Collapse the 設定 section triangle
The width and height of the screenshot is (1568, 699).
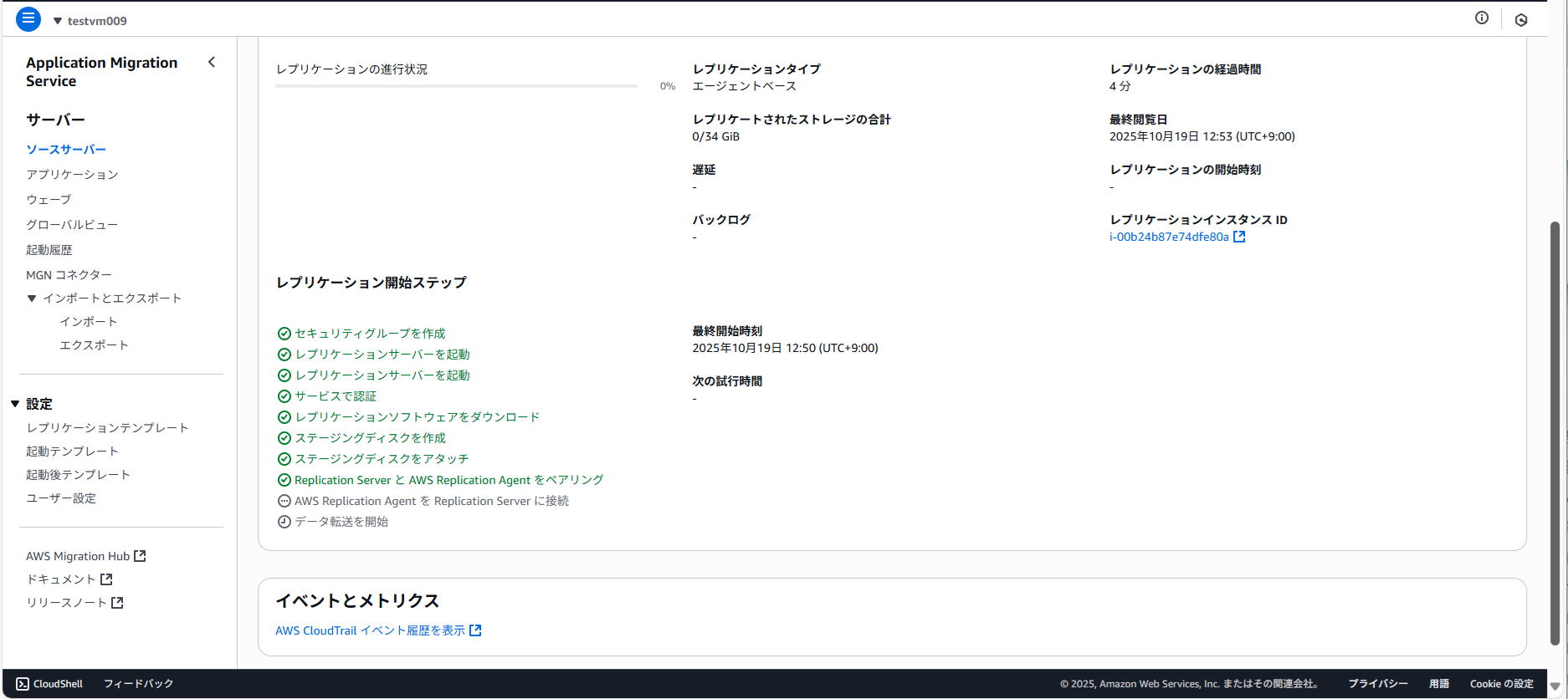point(15,404)
